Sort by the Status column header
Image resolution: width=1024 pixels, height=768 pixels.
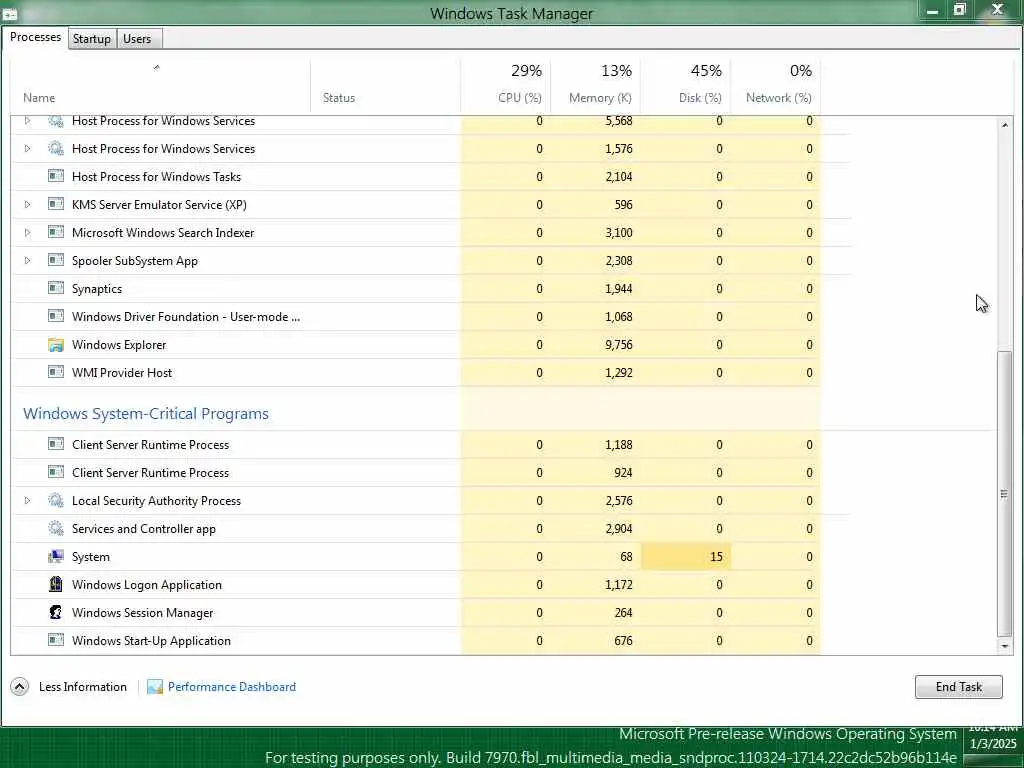point(385,86)
